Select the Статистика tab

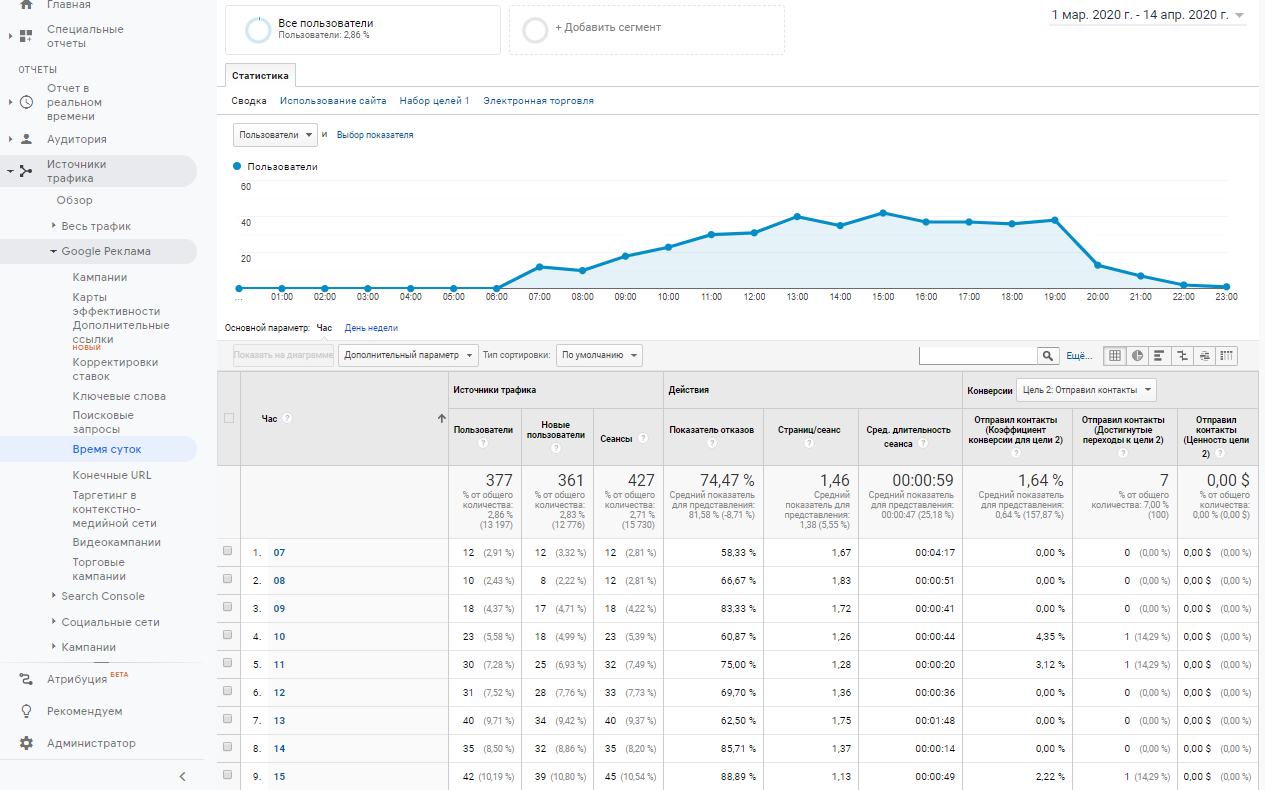coord(260,75)
